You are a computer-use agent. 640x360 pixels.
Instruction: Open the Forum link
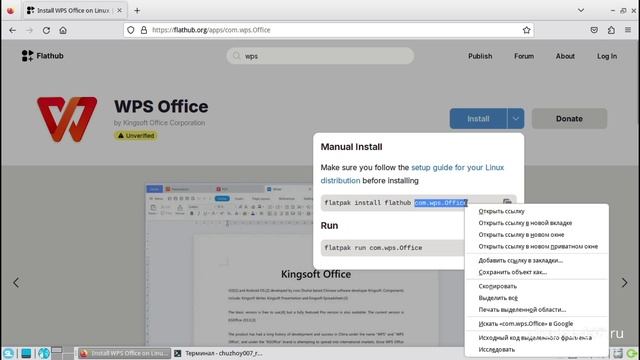524,56
